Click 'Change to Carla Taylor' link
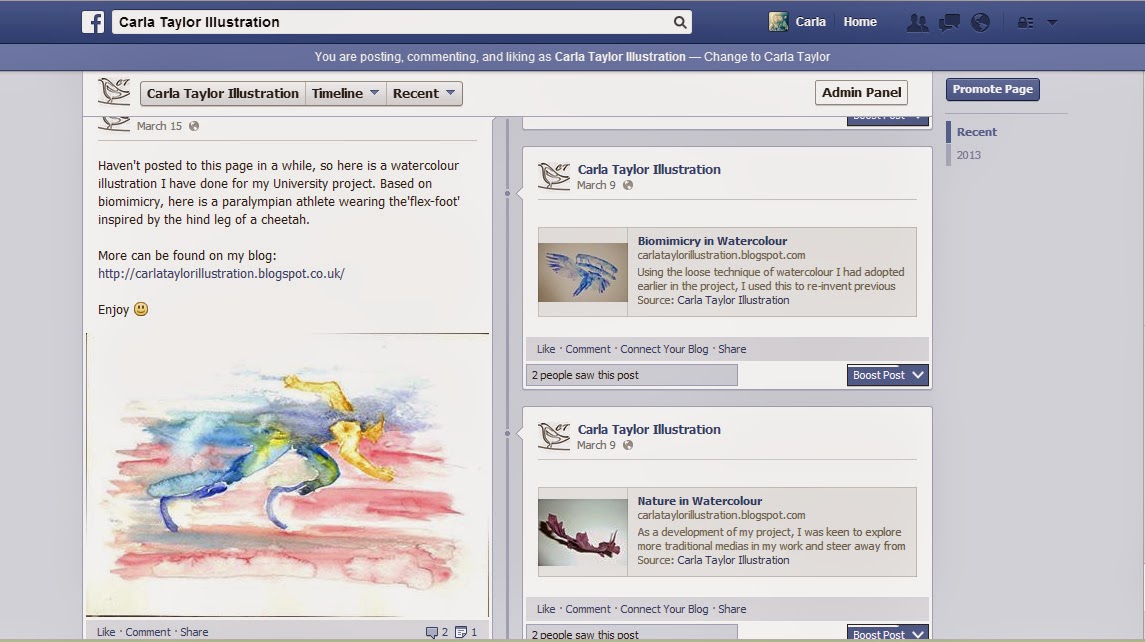 (x=767, y=56)
